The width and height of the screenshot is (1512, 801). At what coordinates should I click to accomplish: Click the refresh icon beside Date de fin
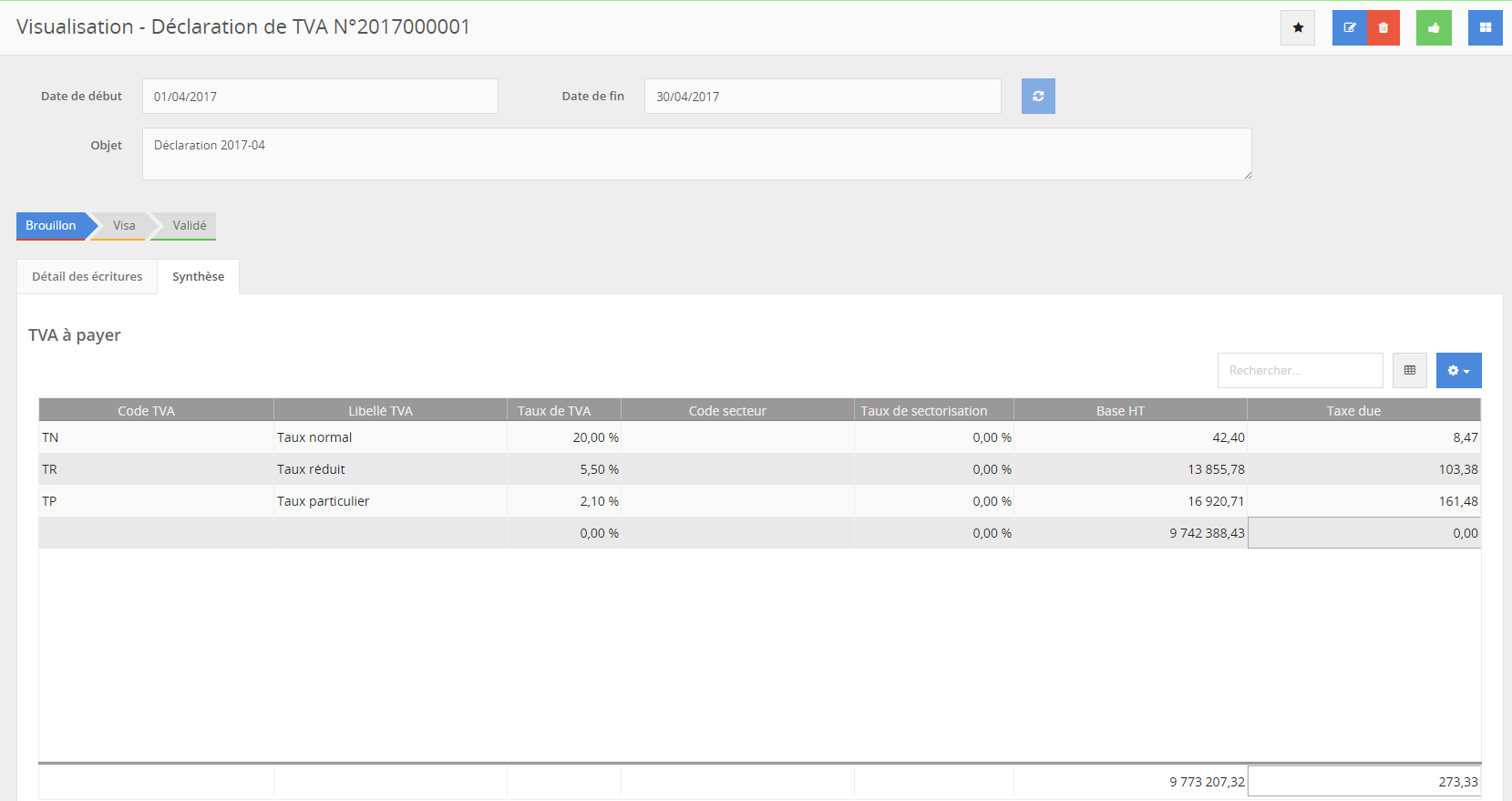pyautogui.click(x=1037, y=97)
